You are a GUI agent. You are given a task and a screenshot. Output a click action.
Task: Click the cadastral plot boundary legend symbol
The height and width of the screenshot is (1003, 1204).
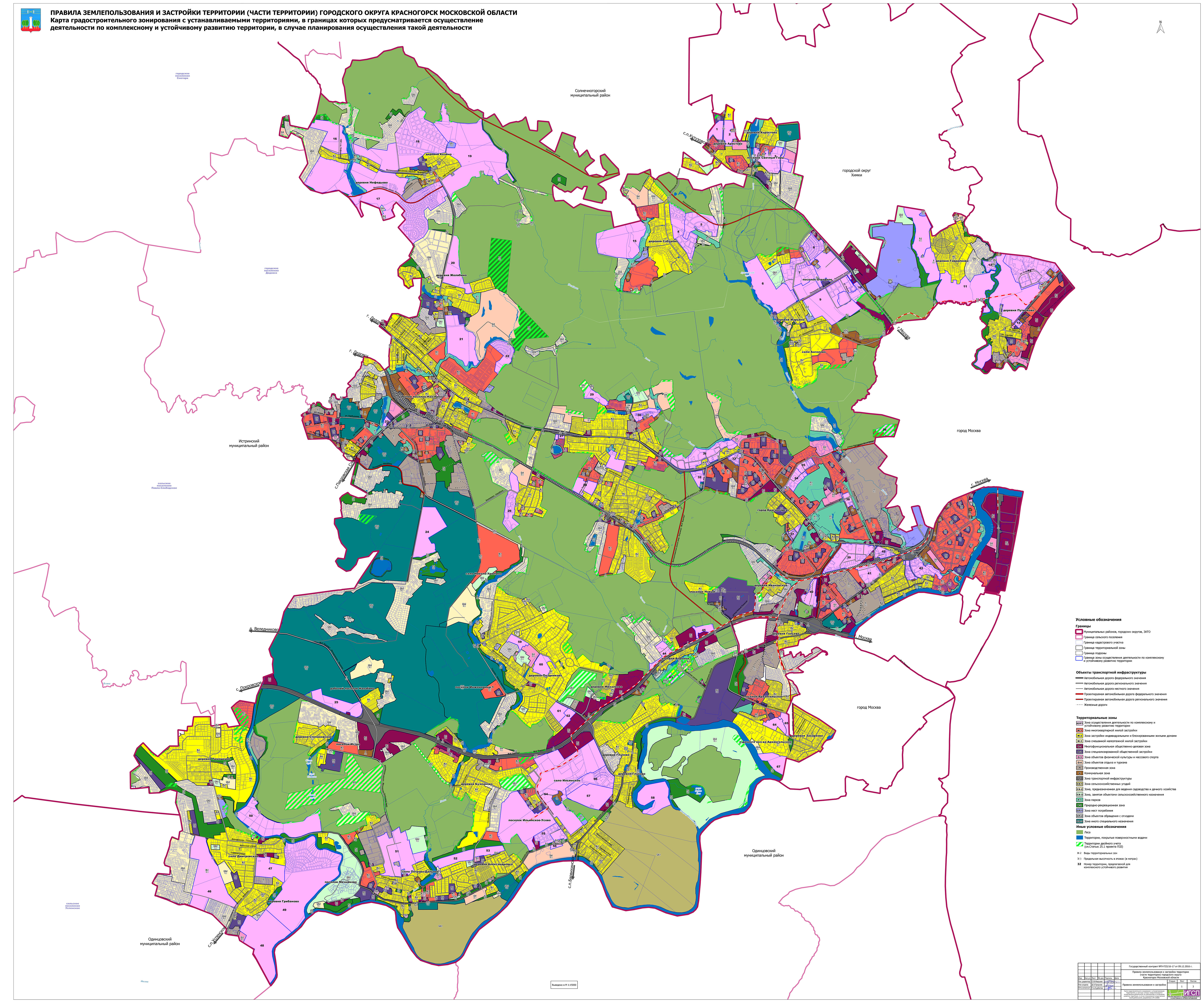(1079, 643)
